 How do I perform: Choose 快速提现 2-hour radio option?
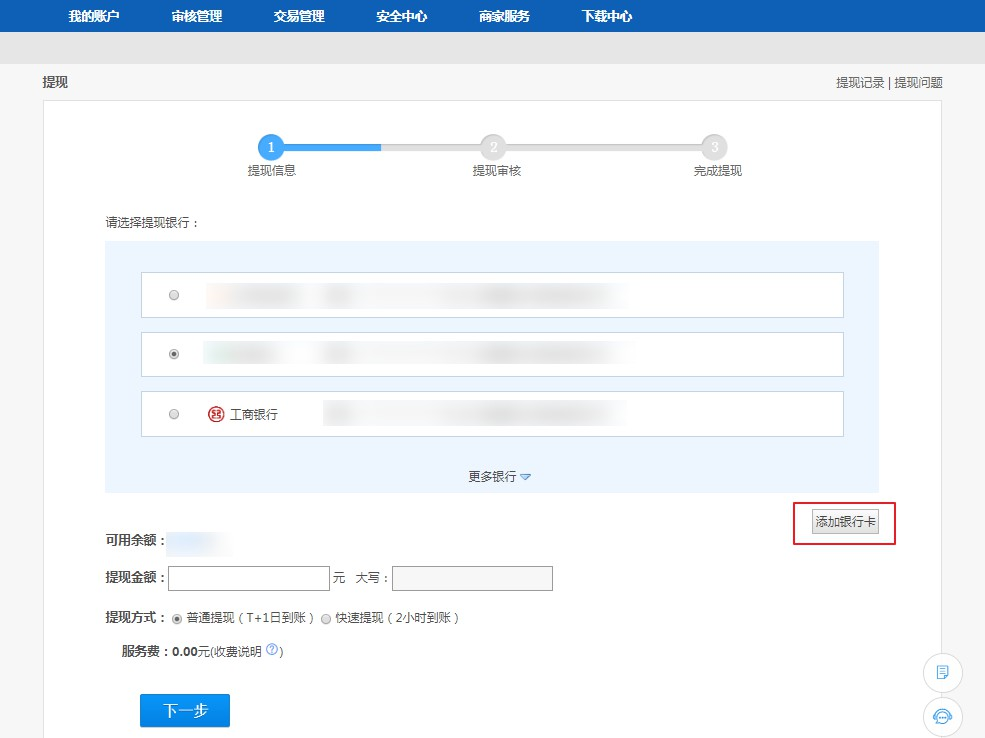tap(325, 619)
